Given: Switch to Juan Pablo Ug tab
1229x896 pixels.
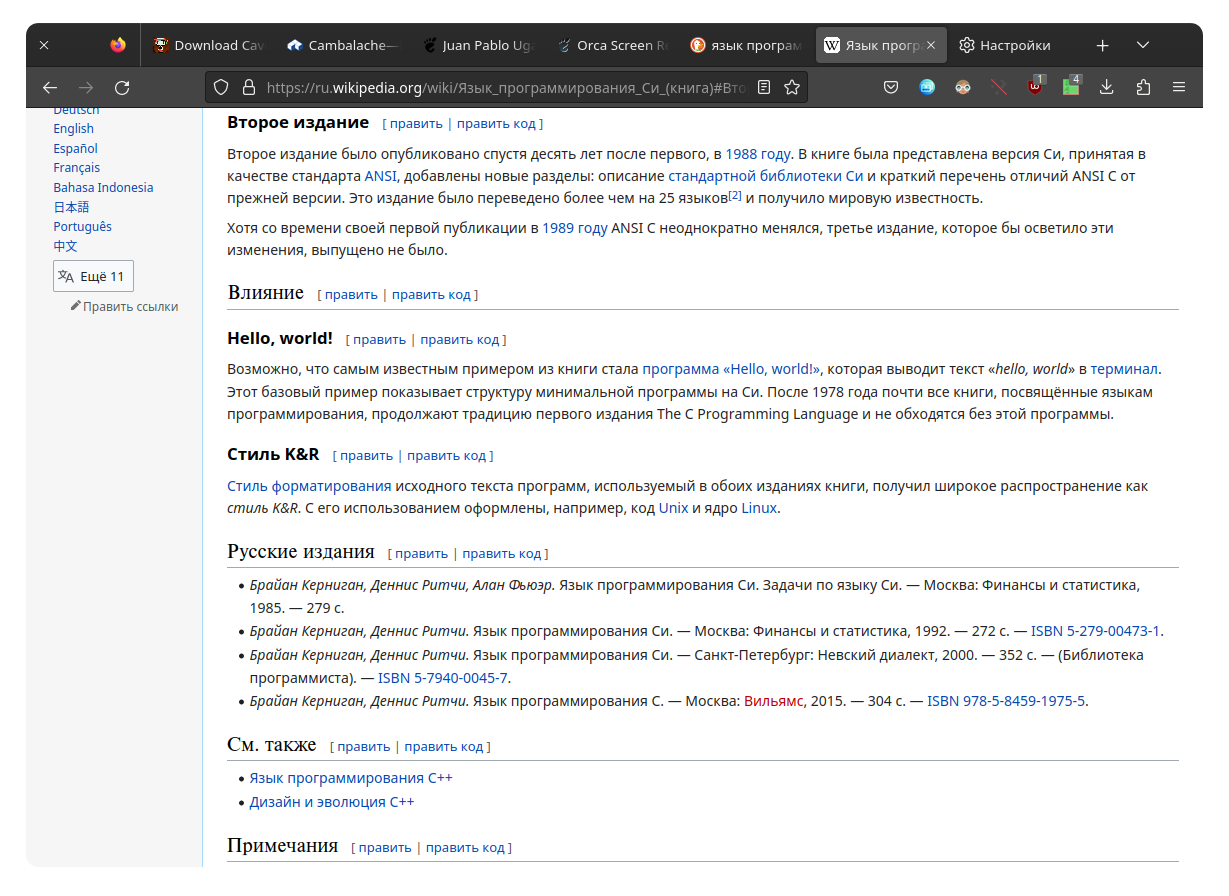Looking at the screenshot, I should coord(476,45).
